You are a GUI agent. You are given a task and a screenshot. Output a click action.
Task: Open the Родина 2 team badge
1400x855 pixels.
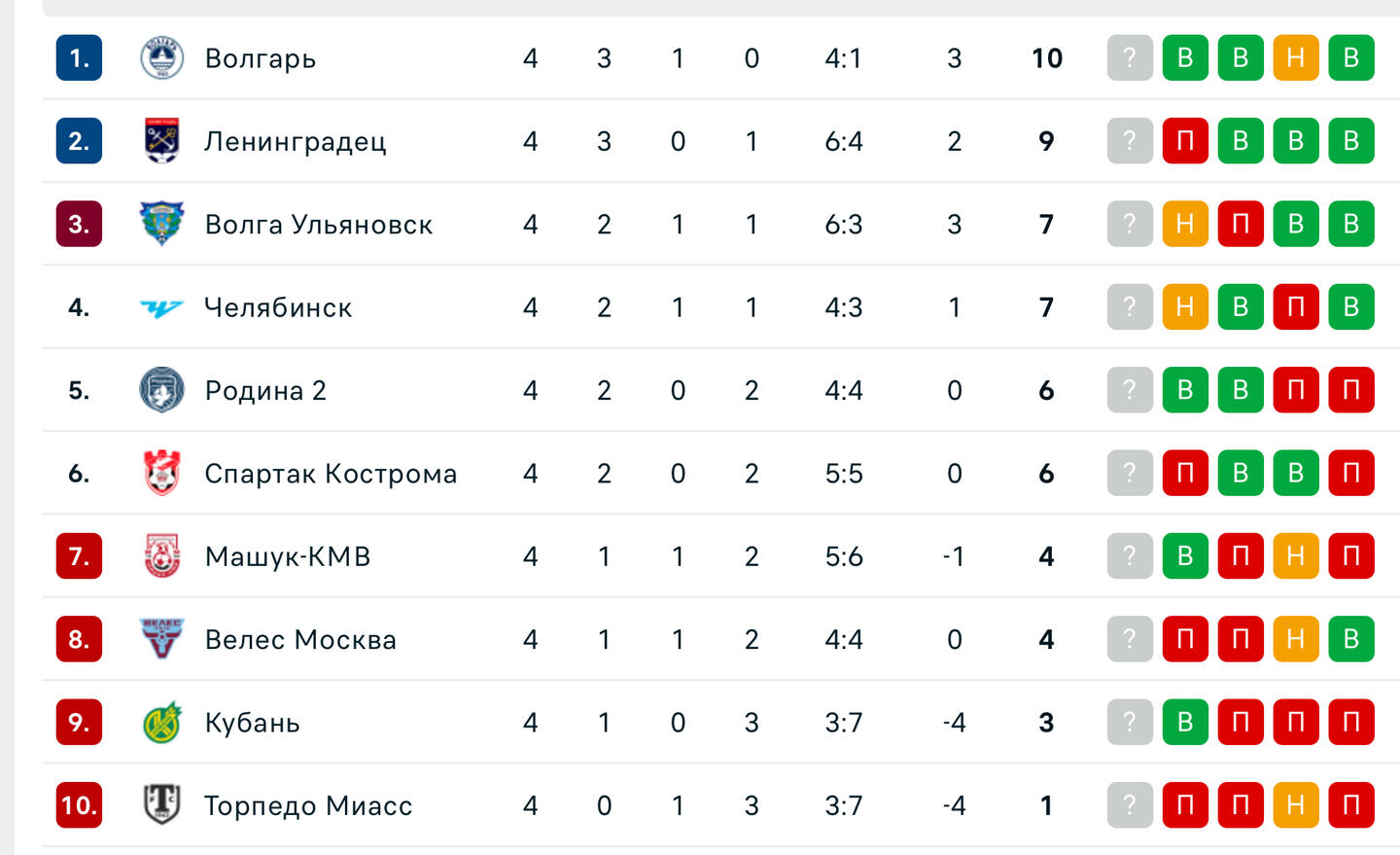pyautogui.click(x=161, y=390)
